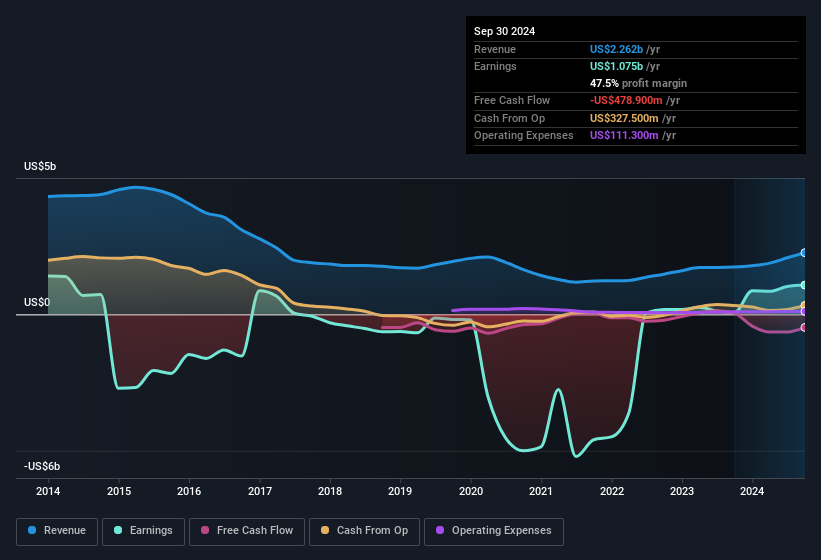Toggle the Revenue series in the legend

58,531
